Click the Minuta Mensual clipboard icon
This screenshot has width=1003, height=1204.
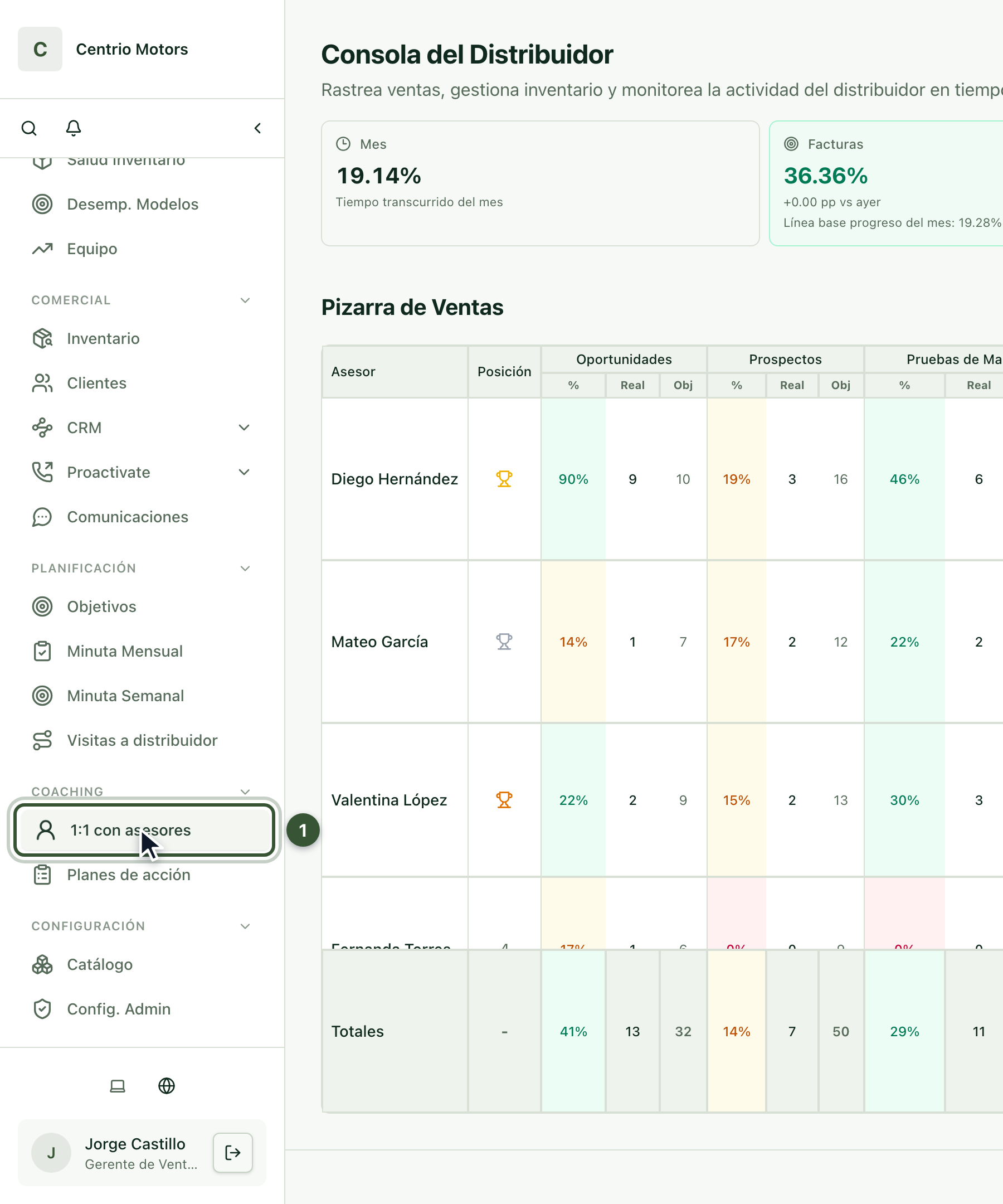(42, 651)
